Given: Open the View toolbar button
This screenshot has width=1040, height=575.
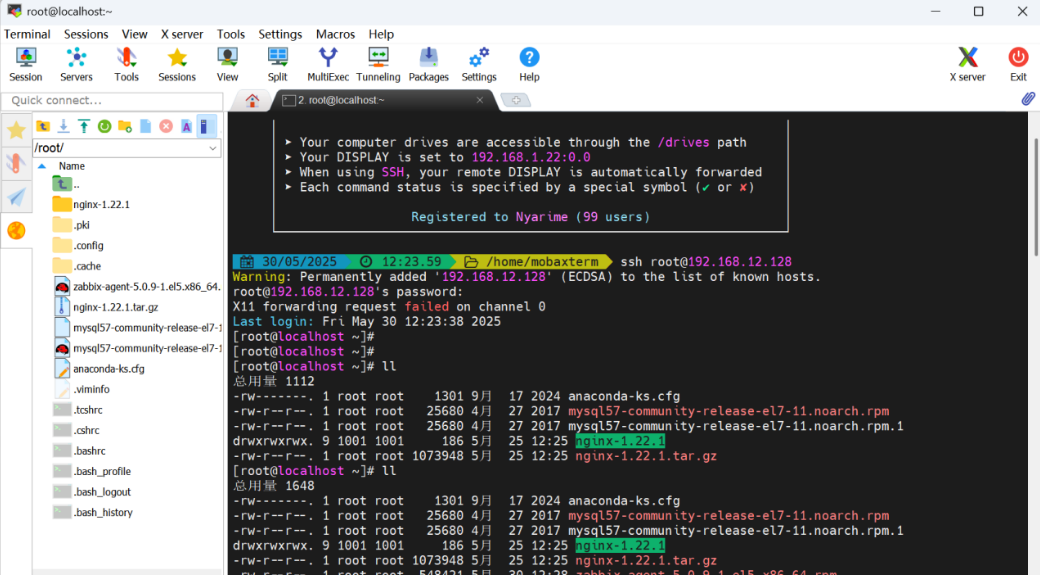Looking at the screenshot, I should click(x=227, y=65).
